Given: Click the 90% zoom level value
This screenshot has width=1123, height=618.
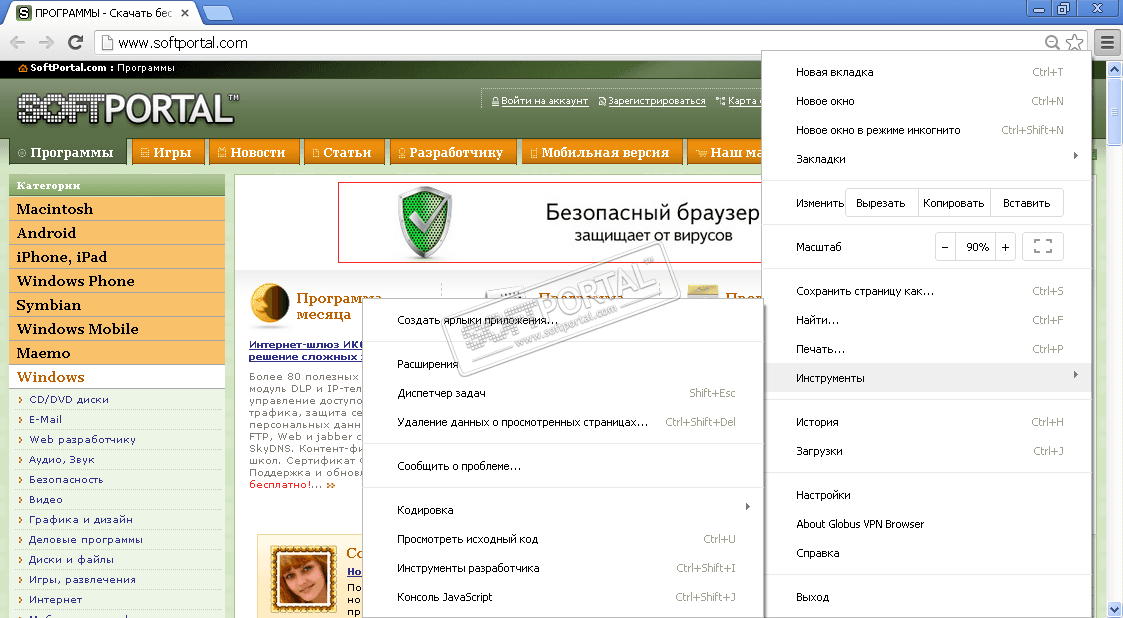Looking at the screenshot, I should pyautogui.click(x=977, y=247).
